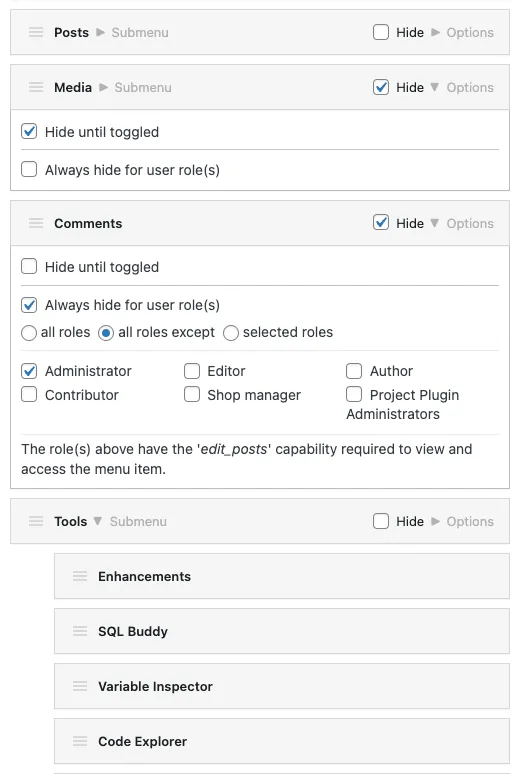Click the Variable Inspector drag handle
This screenshot has height=774, width=520.
80,686
